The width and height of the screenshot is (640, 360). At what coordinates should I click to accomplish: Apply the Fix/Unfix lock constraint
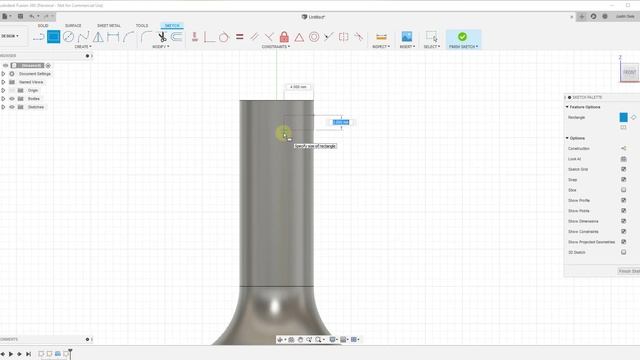pyautogui.click(x=284, y=37)
